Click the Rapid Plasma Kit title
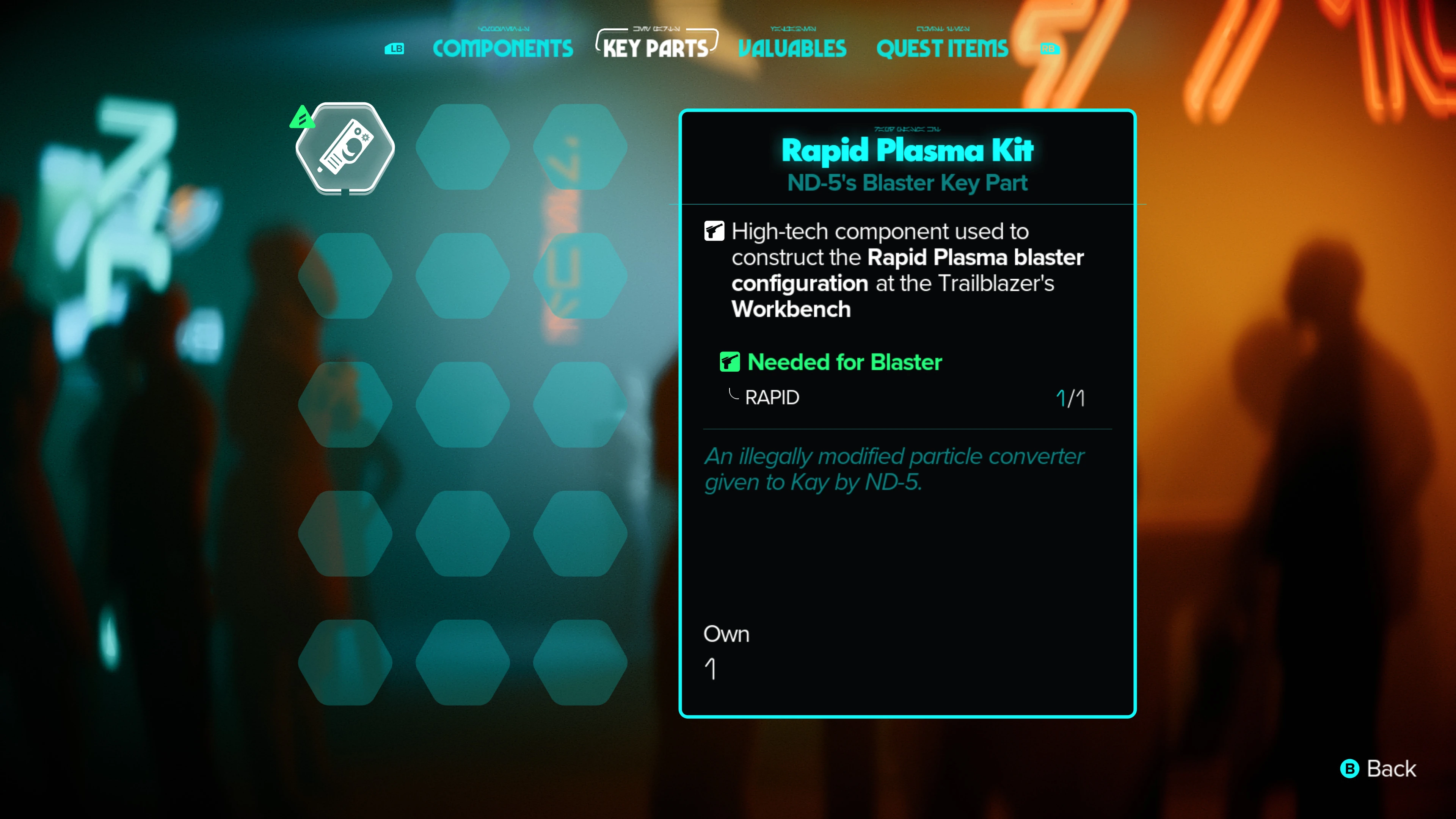Image resolution: width=1456 pixels, height=819 pixels. (x=907, y=151)
